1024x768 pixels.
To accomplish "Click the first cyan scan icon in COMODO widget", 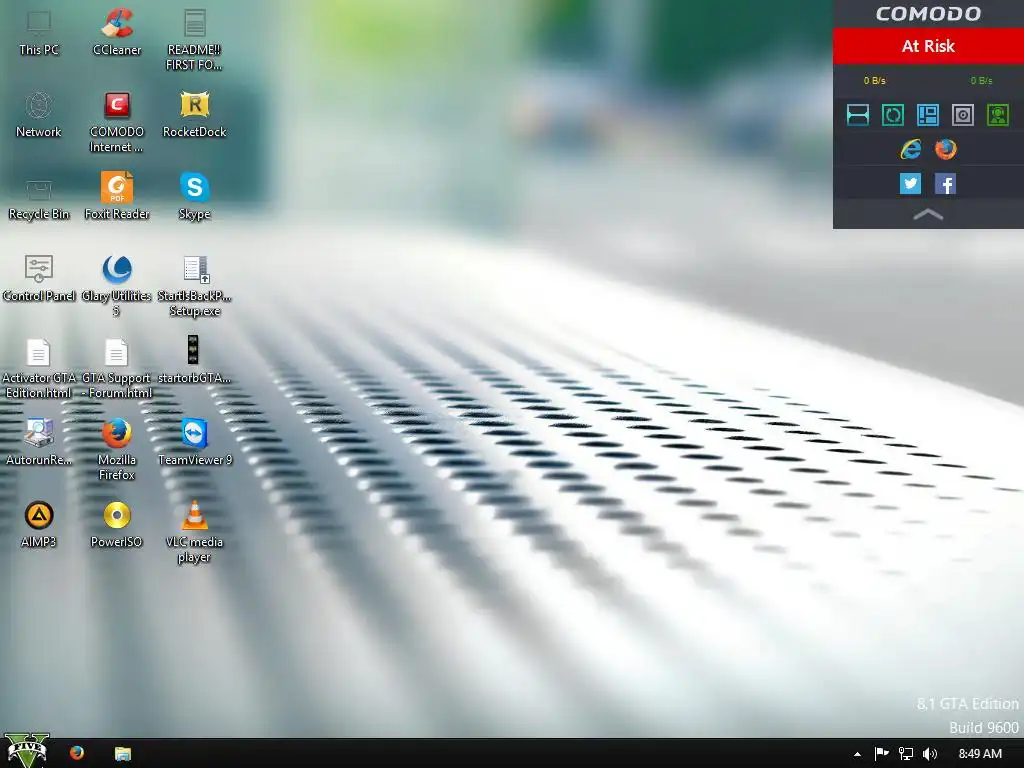I will [857, 115].
